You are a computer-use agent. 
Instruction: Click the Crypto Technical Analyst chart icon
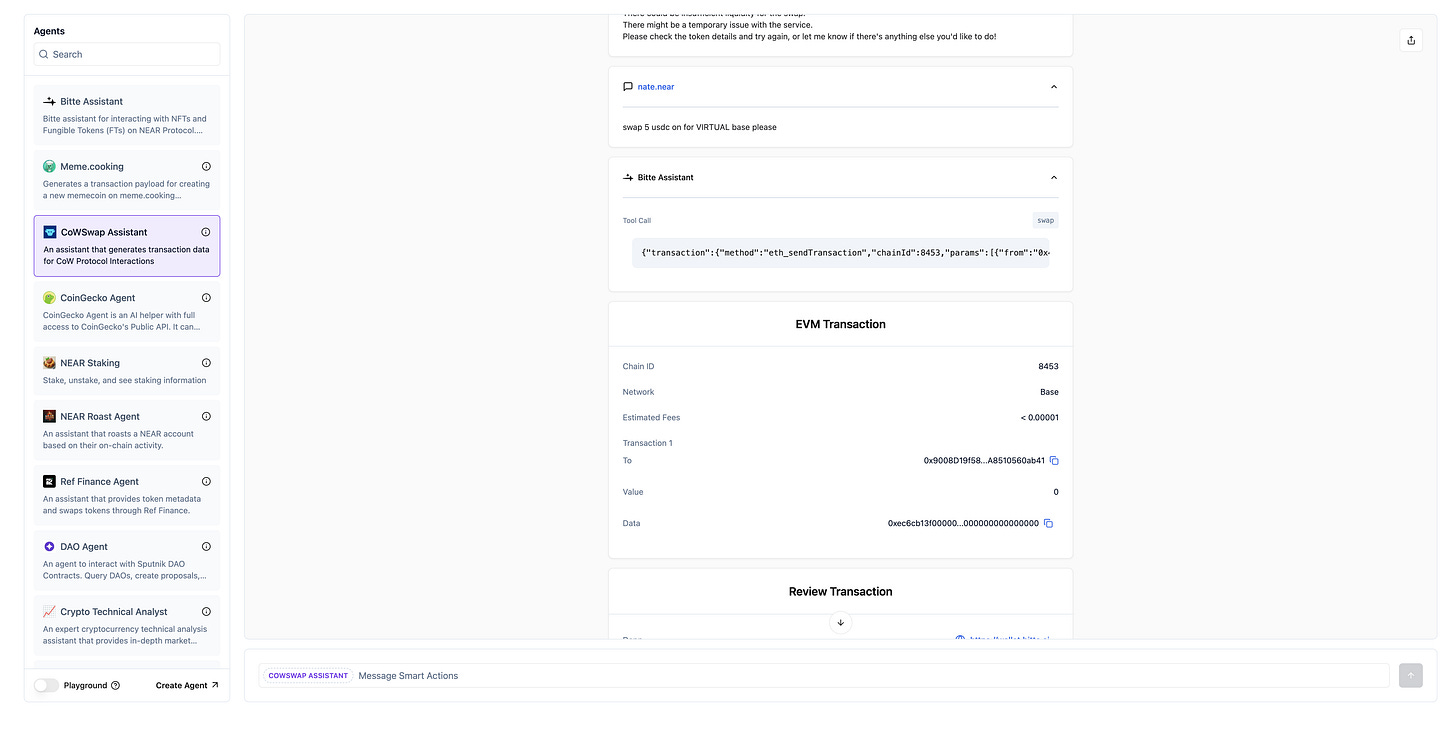click(x=49, y=612)
